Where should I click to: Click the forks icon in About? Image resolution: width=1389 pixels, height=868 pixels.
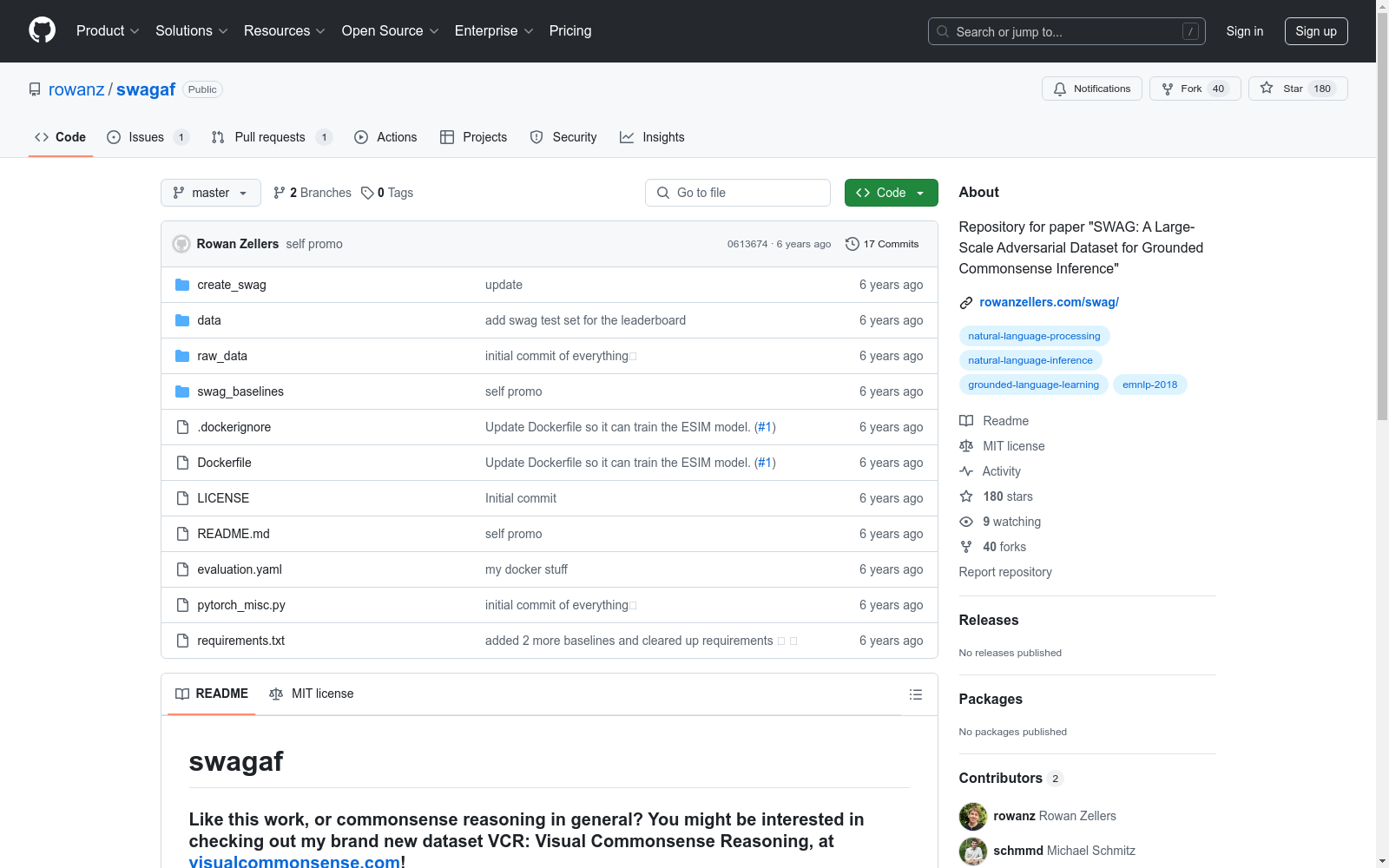(966, 547)
